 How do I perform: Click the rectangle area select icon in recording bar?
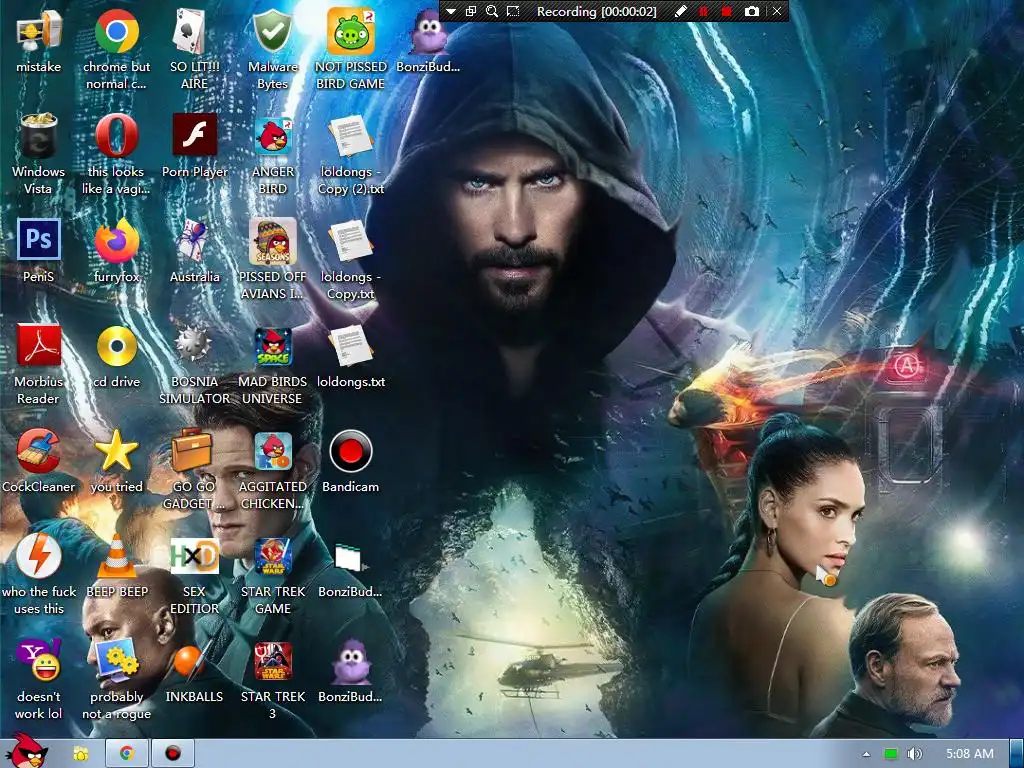click(513, 11)
